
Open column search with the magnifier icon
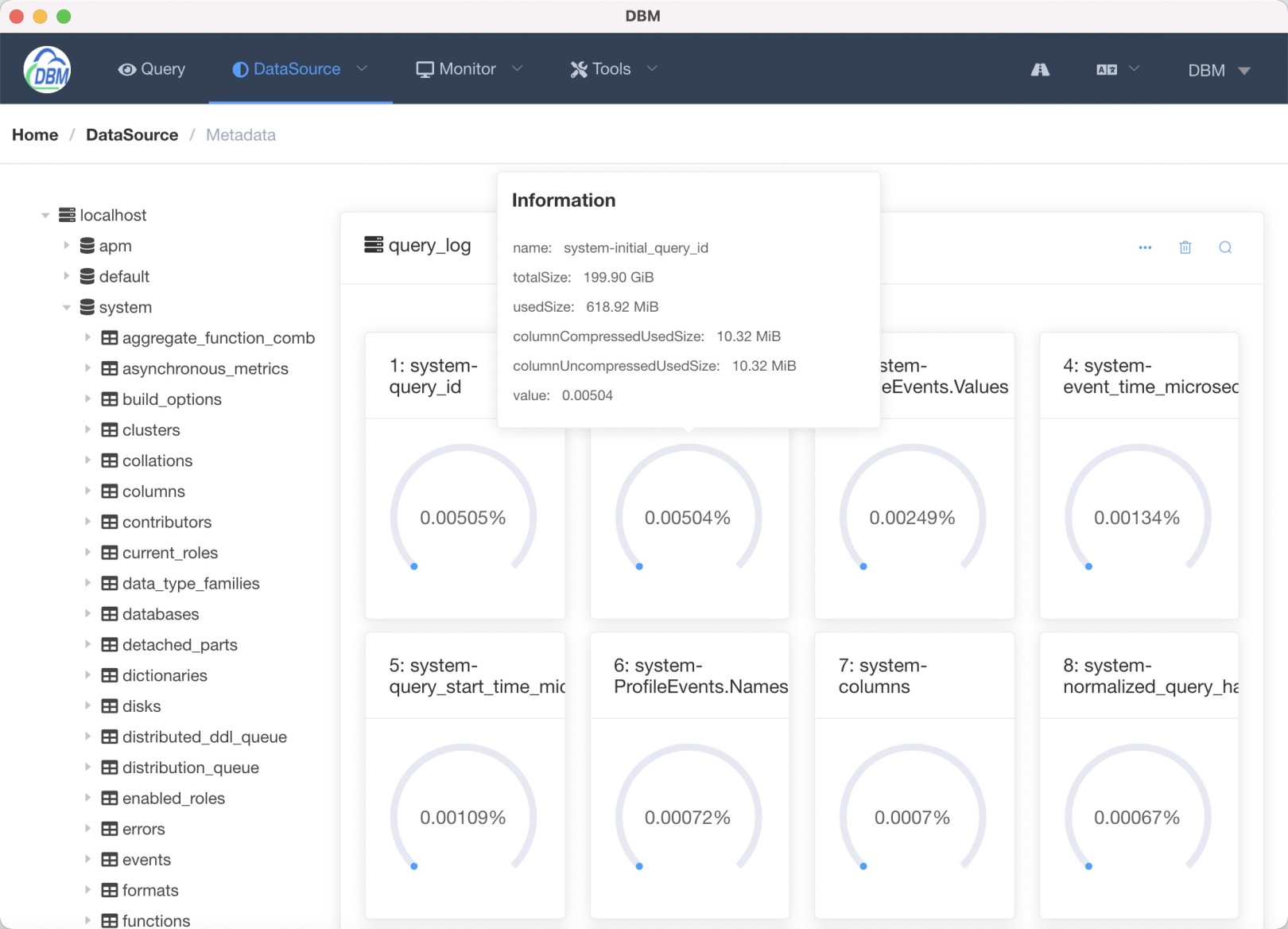click(x=1225, y=247)
